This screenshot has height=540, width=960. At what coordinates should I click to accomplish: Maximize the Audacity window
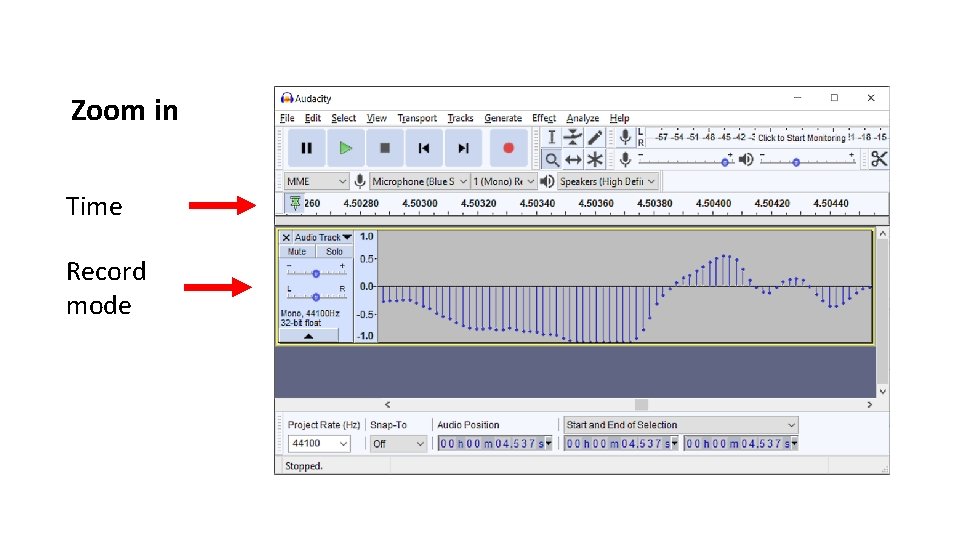(x=834, y=98)
